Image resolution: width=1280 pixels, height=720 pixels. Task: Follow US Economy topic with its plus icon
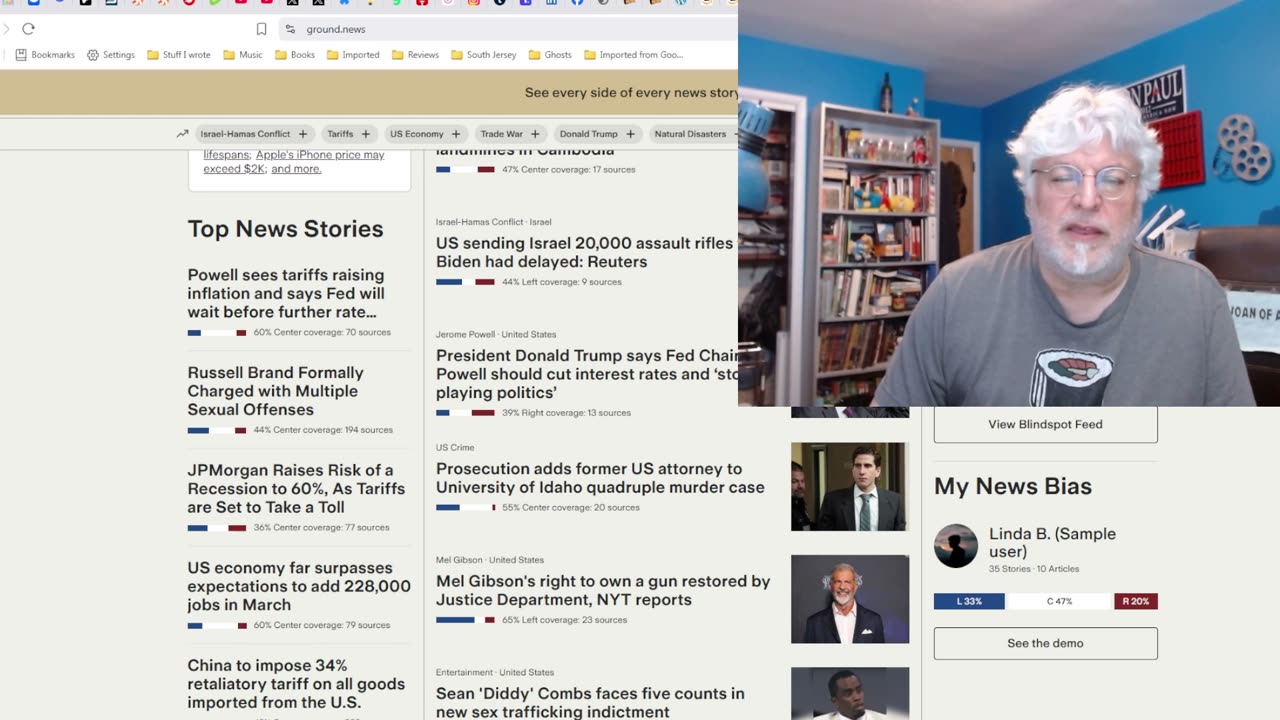coord(455,134)
